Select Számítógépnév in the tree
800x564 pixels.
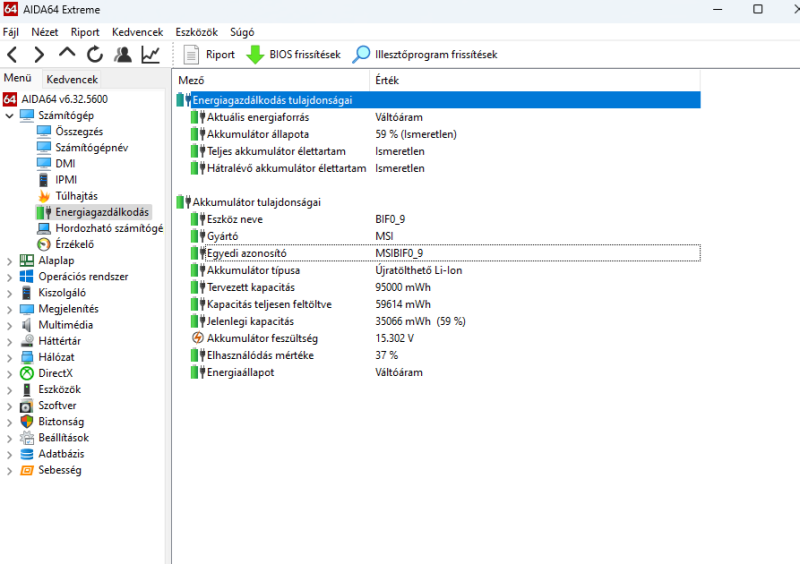coord(92,148)
